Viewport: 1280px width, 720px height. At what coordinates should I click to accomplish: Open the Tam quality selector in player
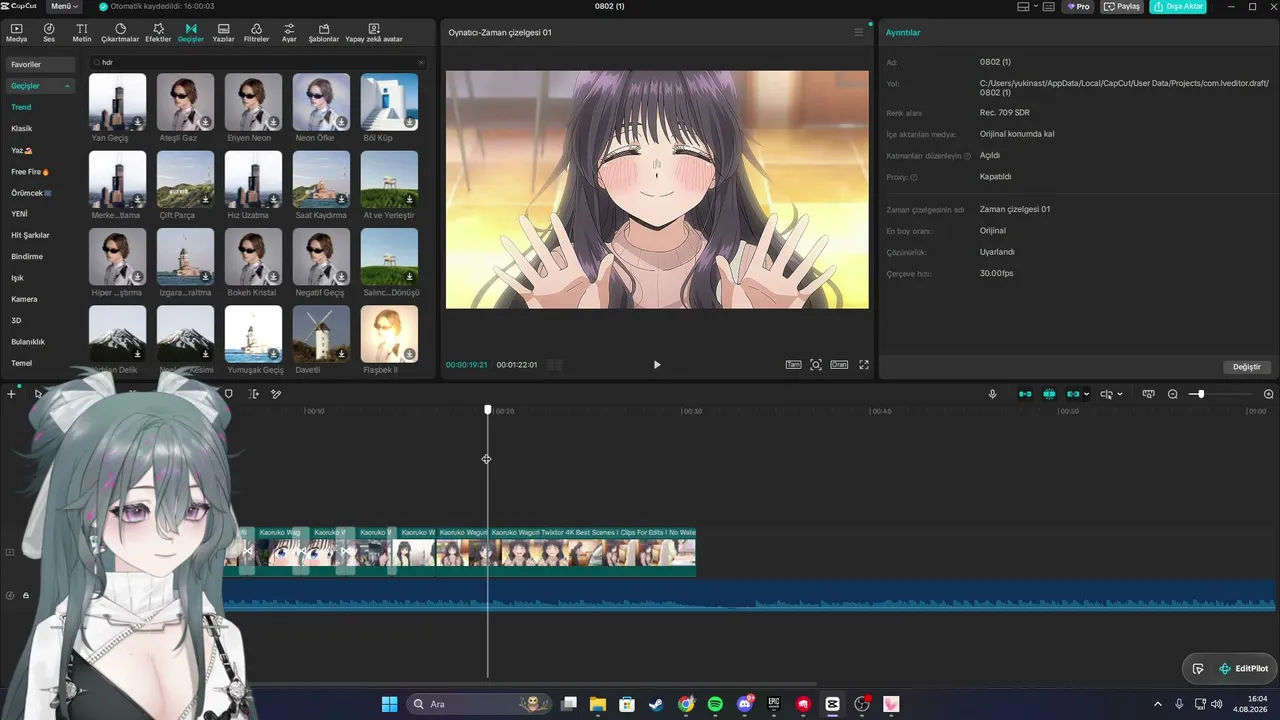793,365
